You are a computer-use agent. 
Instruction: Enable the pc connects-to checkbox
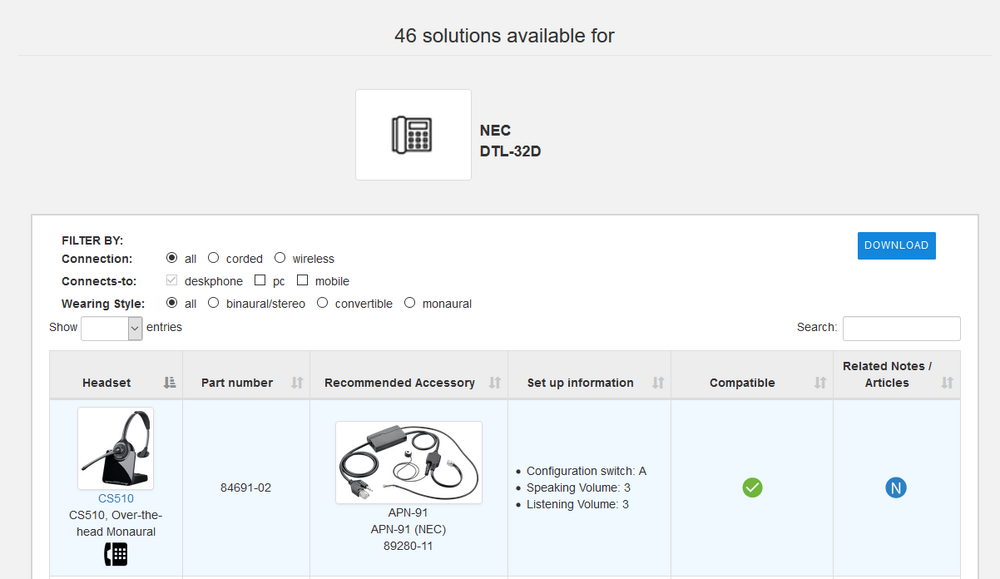coord(260,280)
